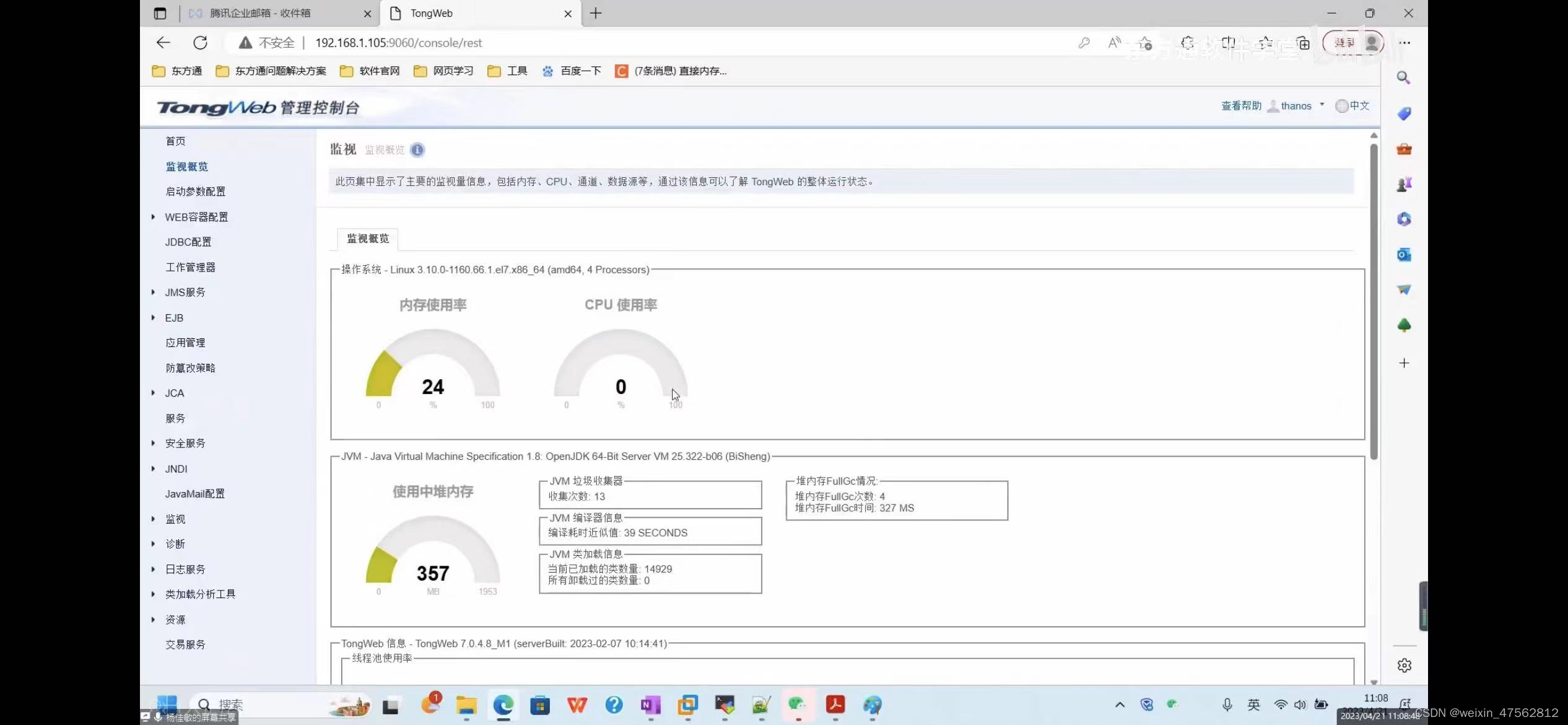Select the 监视概览 tab
This screenshot has height=725, width=1568.
click(368, 239)
